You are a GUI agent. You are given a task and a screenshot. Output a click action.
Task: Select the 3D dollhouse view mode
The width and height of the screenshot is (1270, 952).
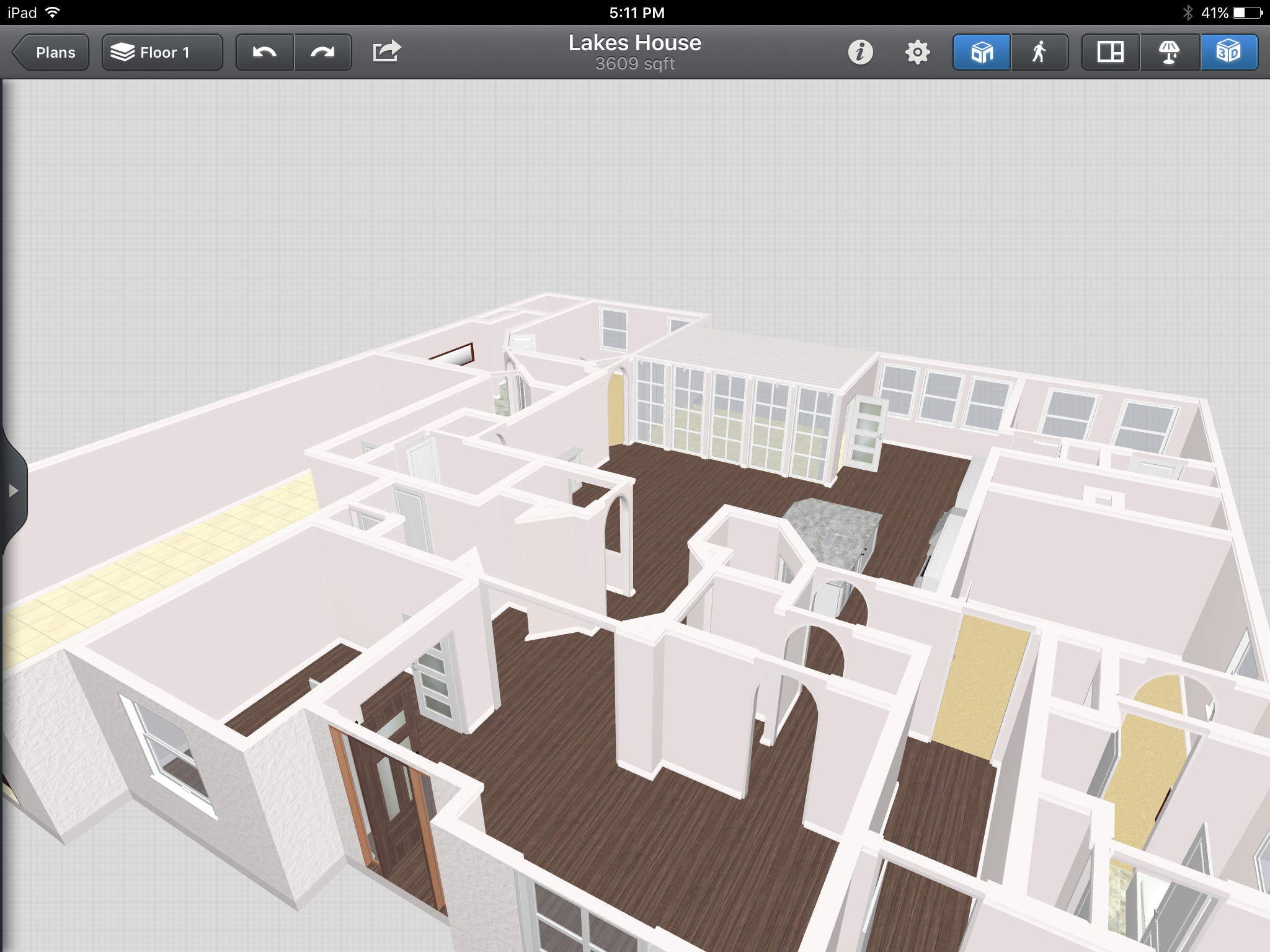(x=982, y=53)
